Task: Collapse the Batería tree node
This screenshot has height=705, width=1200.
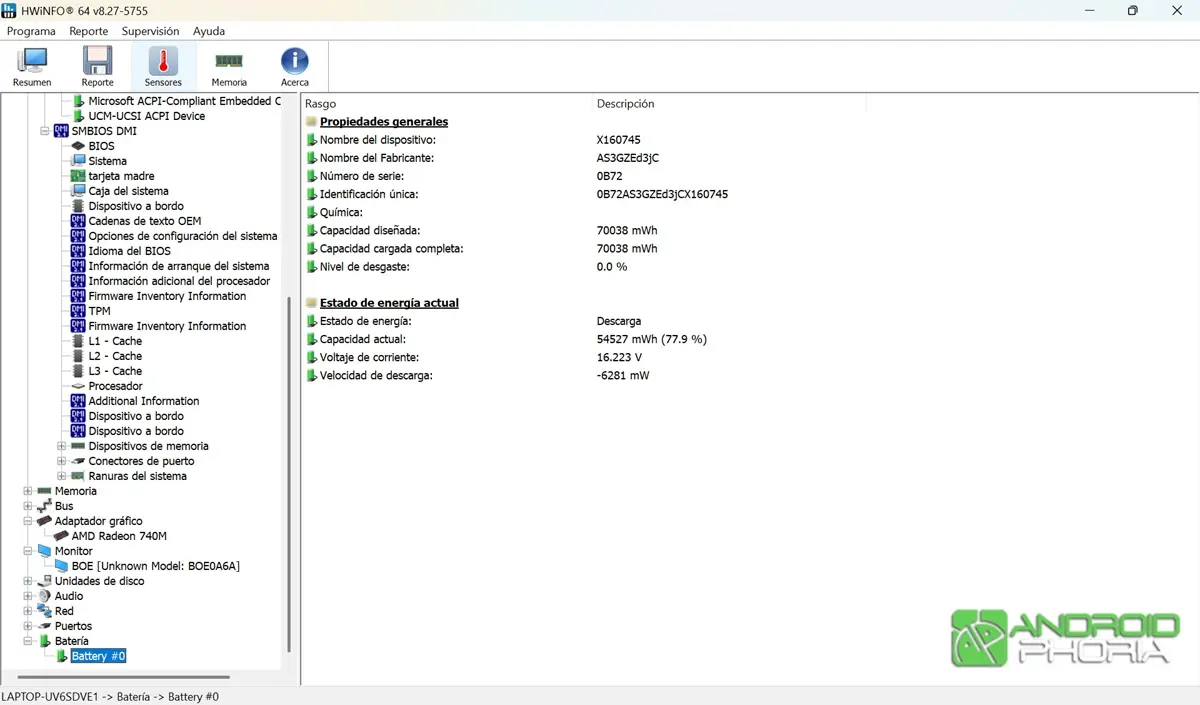Action: (28, 641)
